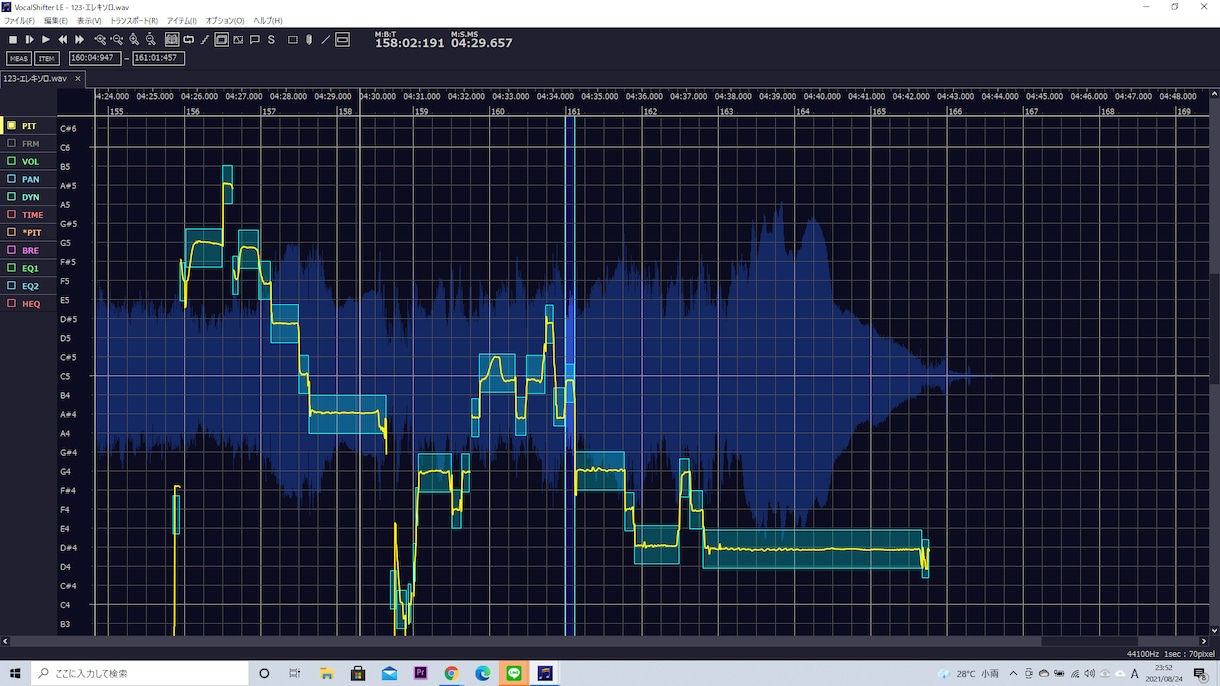Image resolution: width=1220 pixels, height=686 pixels.
Task: Click the second horizontal zoom magnifier icon
Action: click(x=117, y=40)
